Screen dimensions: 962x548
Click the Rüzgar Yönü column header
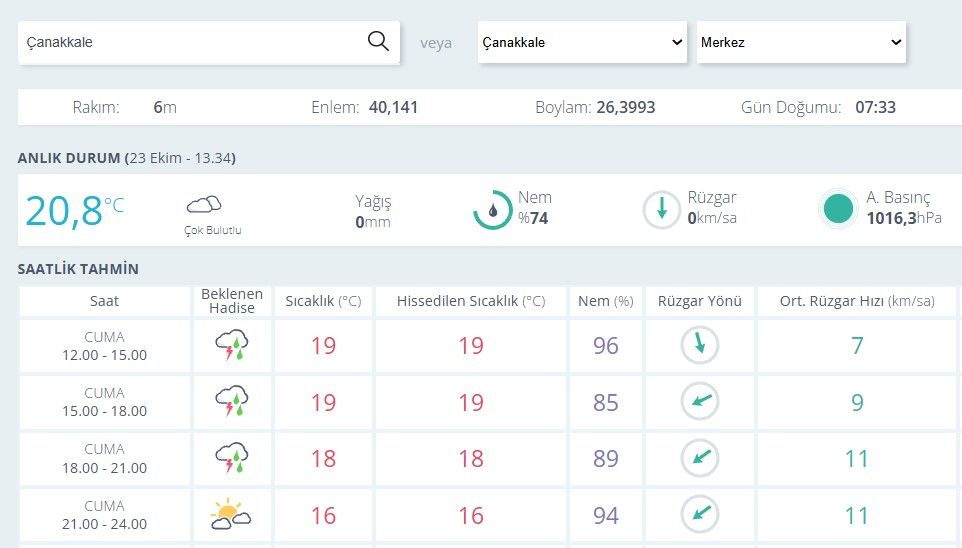(x=699, y=301)
